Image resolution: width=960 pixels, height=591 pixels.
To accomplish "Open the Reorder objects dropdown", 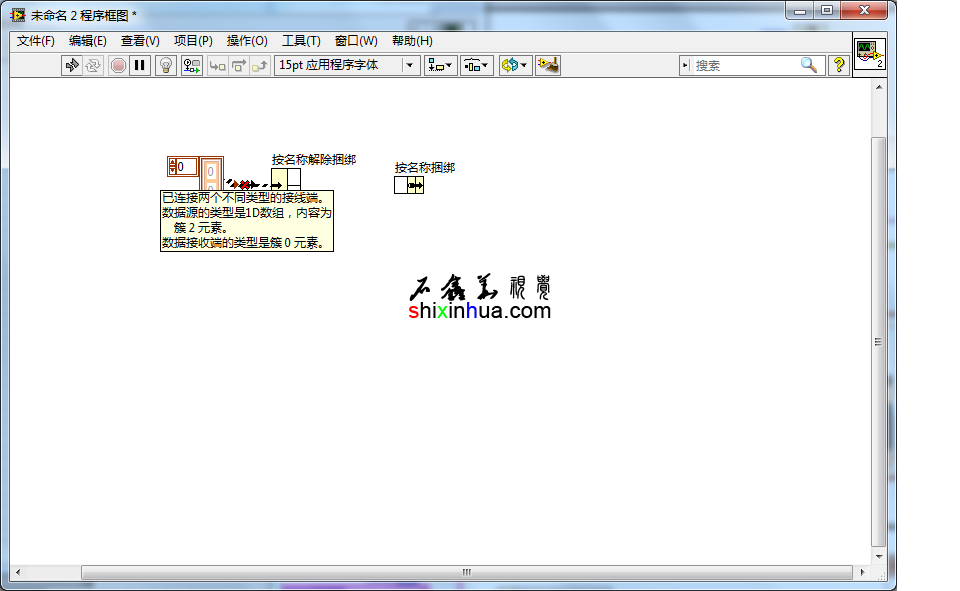I will coord(515,65).
